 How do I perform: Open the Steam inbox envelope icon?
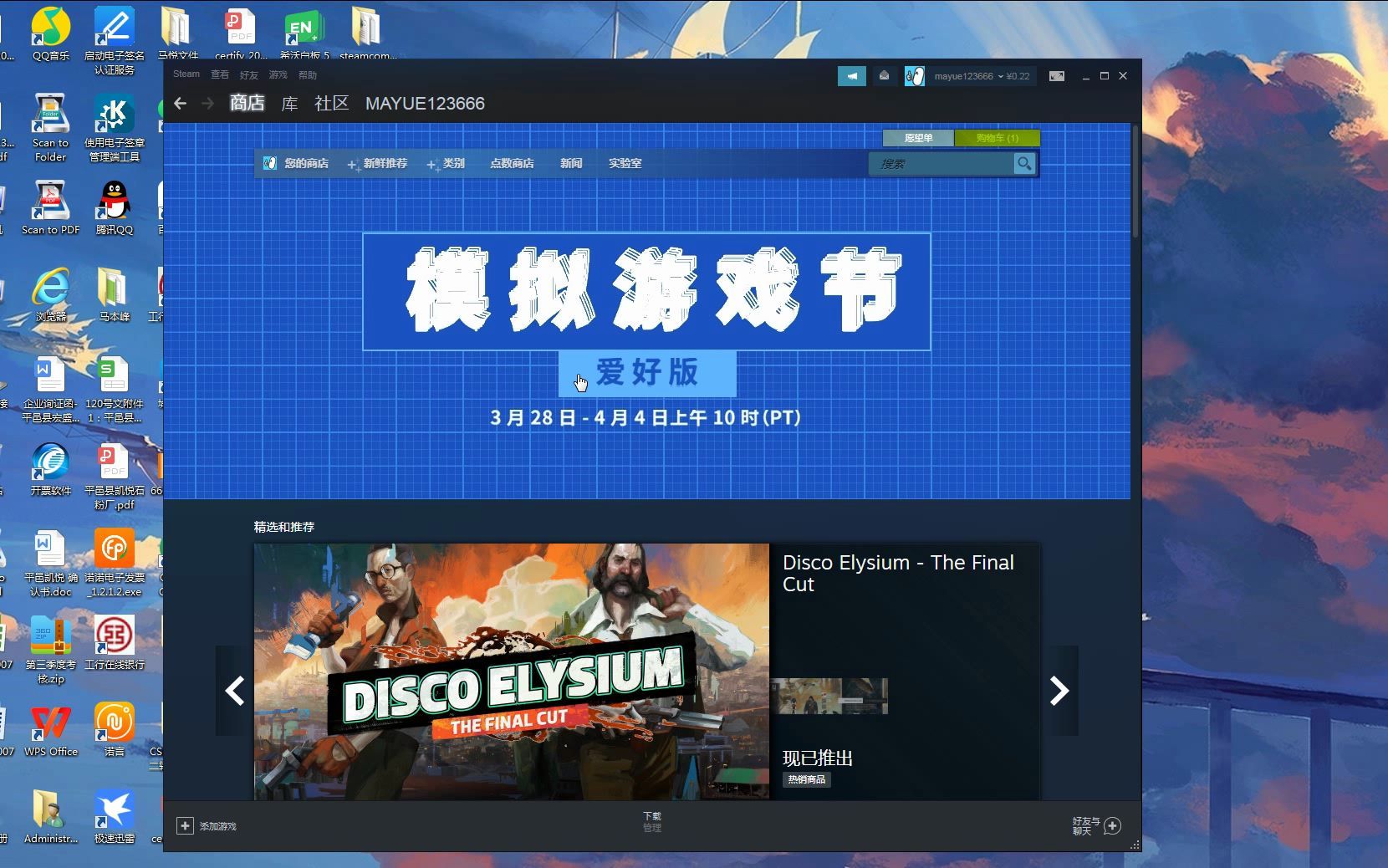[884, 76]
